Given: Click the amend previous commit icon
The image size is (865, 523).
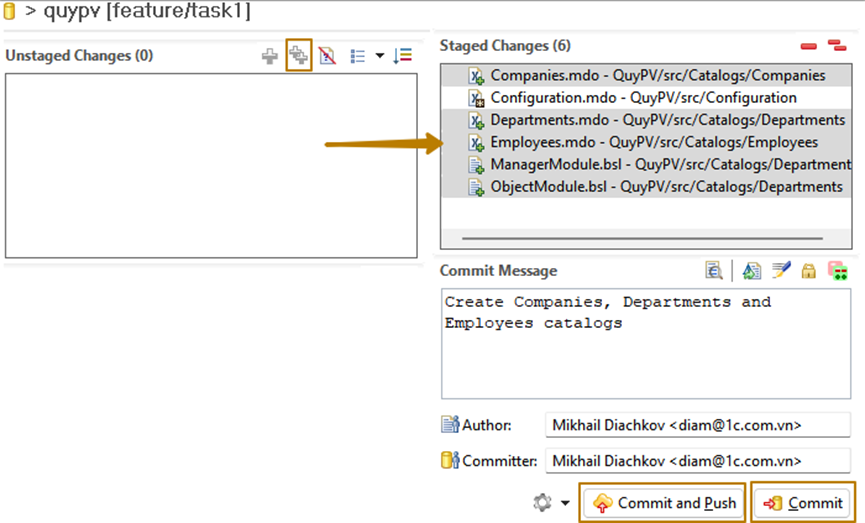Looking at the screenshot, I should (752, 270).
